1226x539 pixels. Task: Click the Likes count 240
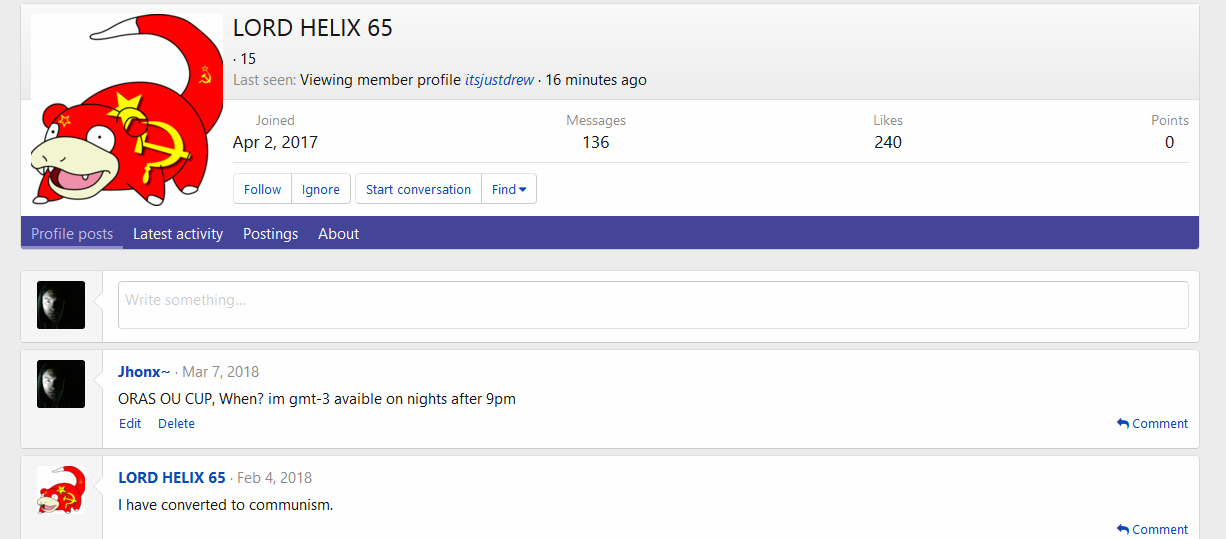(888, 142)
